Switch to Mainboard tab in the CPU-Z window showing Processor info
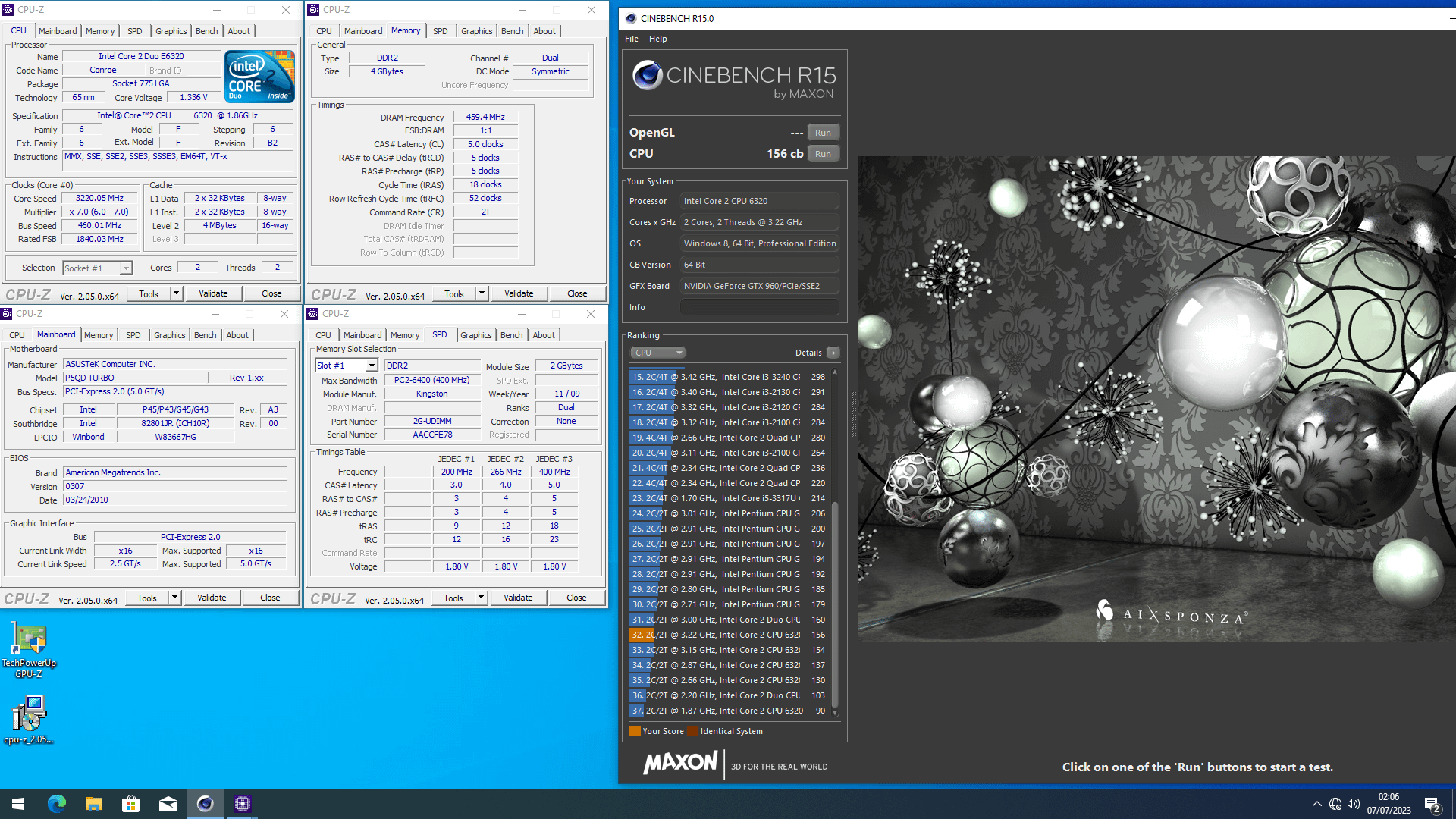This screenshot has height=819, width=1456. coord(58,31)
